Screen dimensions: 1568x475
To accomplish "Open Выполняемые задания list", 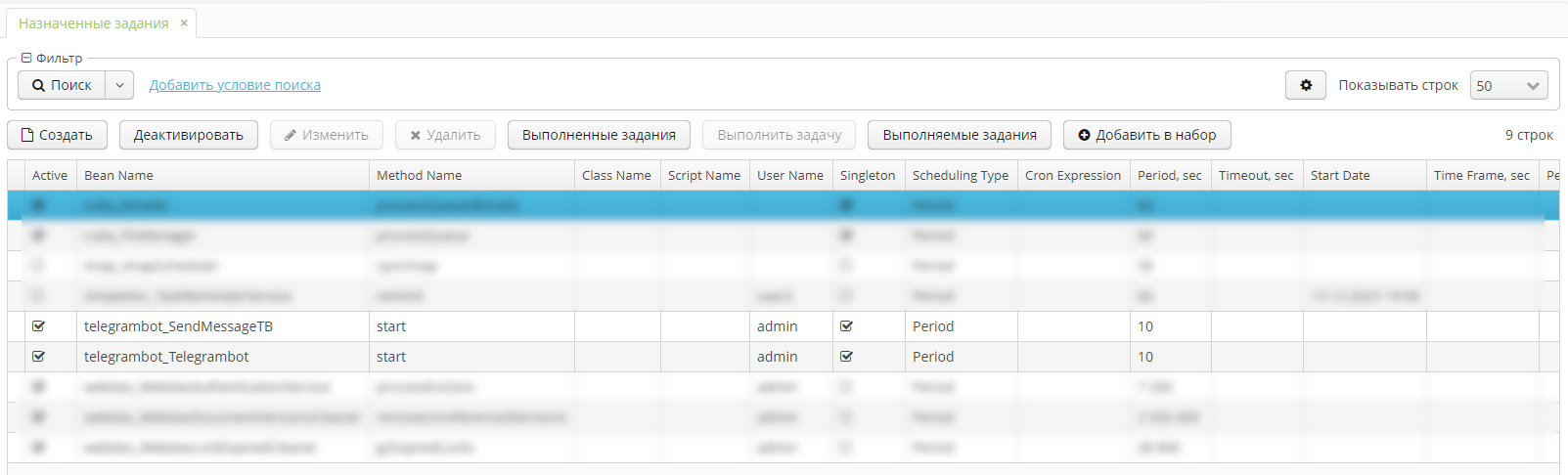I will [x=959, y=135].
